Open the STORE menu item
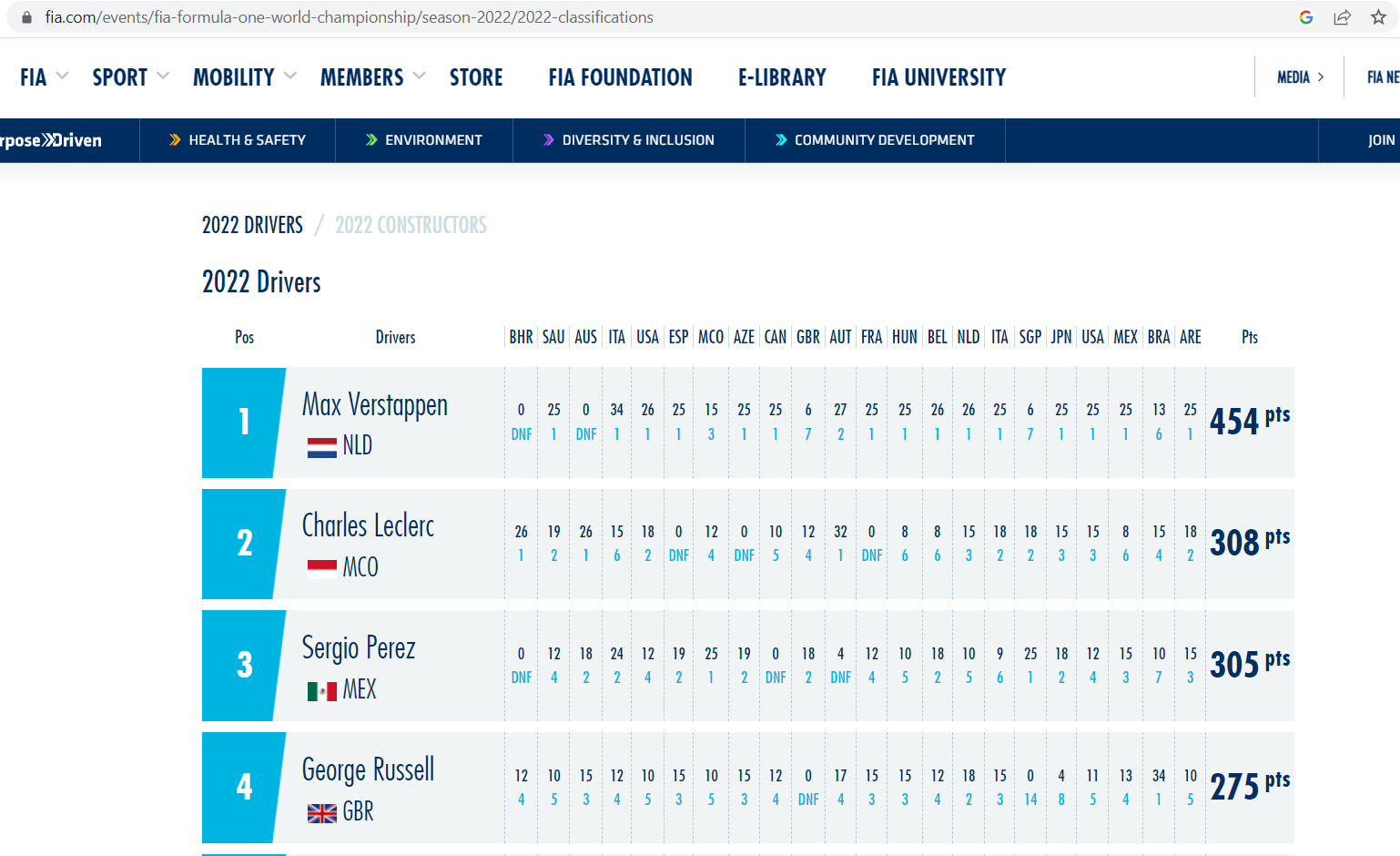1400x856 pixels. pos(476,77)
